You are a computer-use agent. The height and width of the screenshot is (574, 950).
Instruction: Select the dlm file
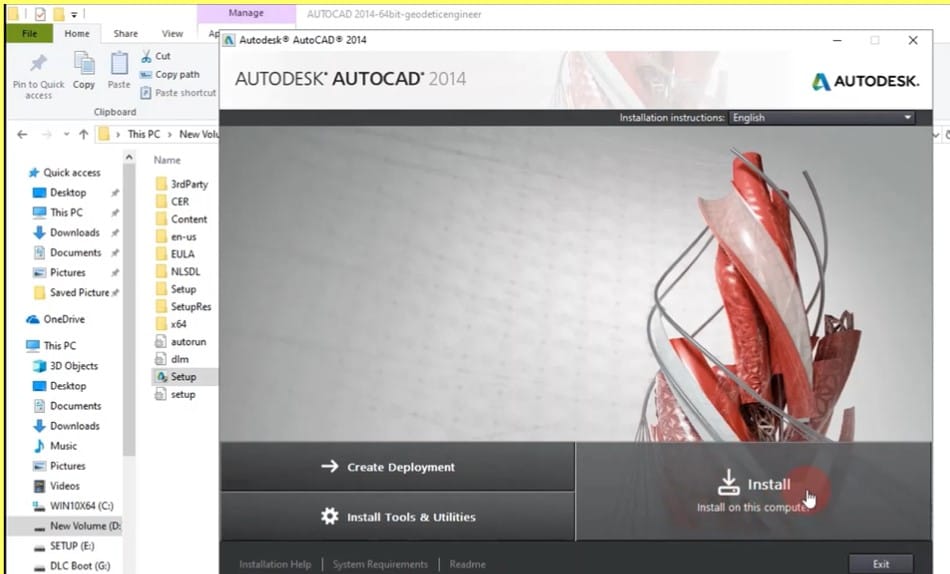click(179, 359)
